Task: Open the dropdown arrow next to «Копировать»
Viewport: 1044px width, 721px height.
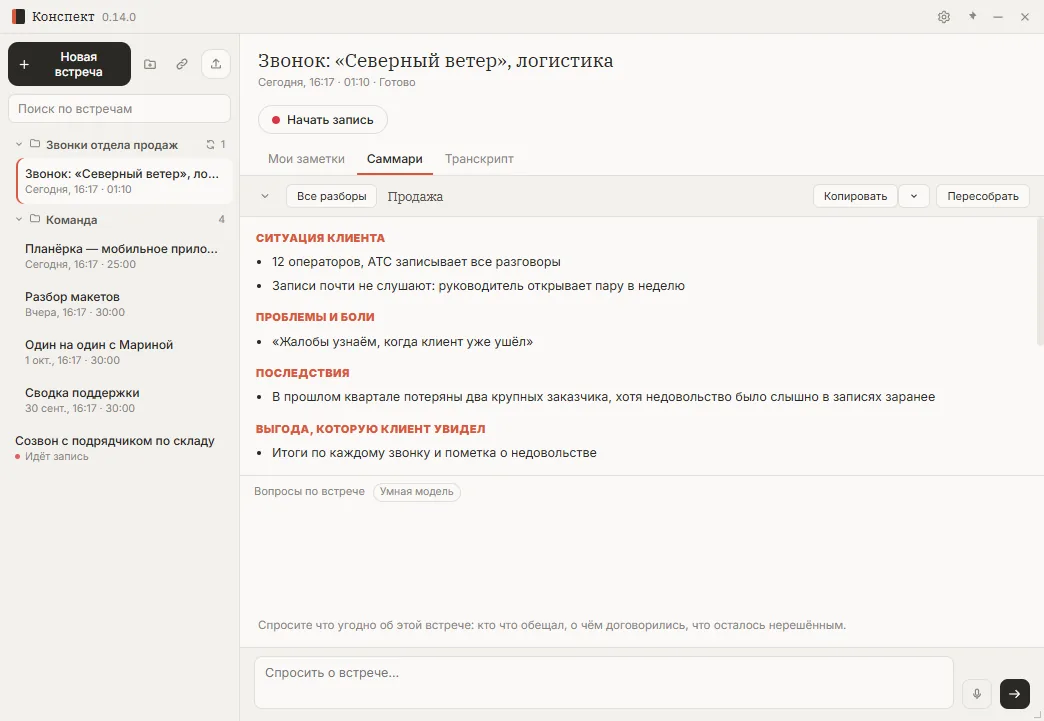Action: [x=914, y=196]
